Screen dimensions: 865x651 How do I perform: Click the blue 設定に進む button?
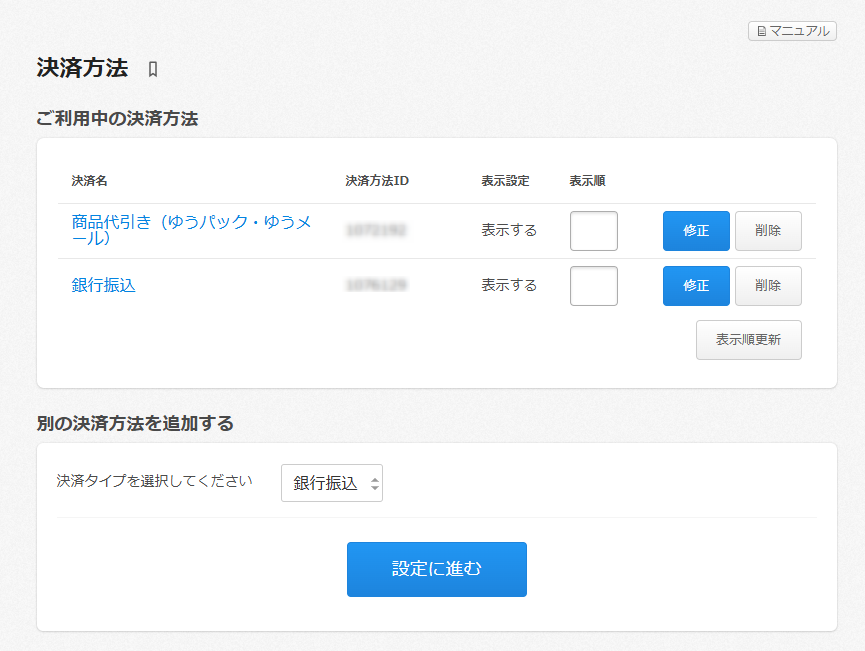click(436, 569)
